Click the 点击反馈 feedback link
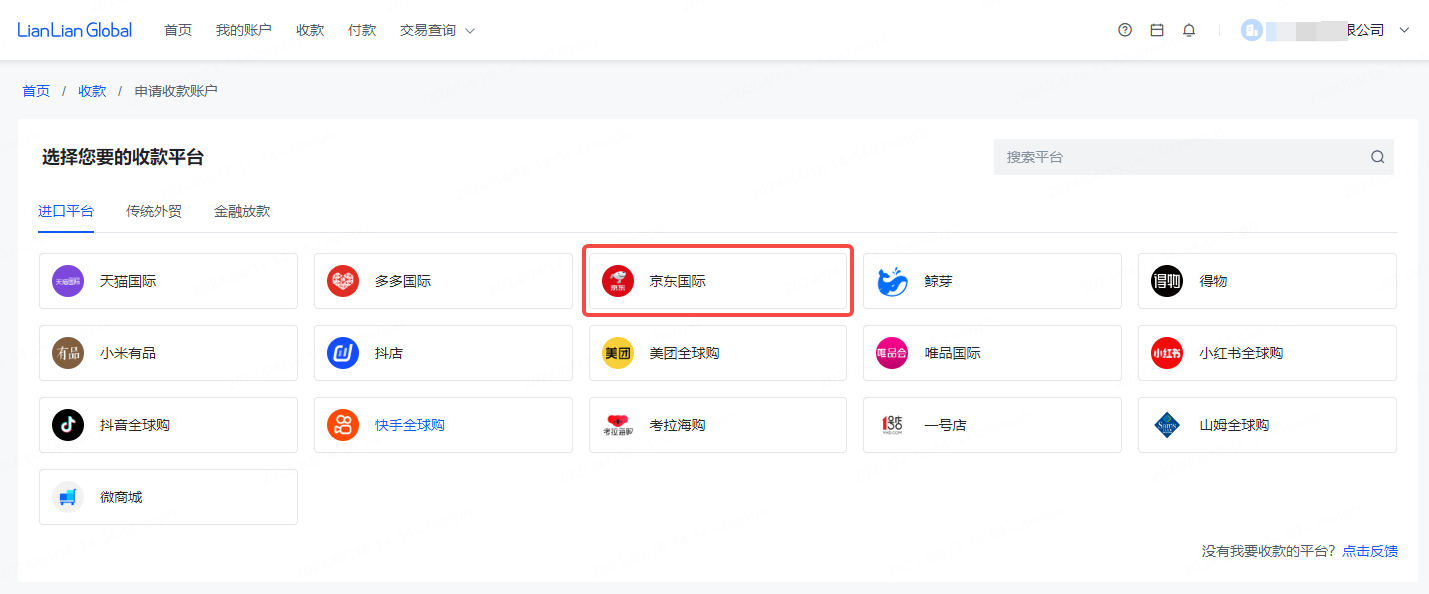 click(x=1370, y=551)
